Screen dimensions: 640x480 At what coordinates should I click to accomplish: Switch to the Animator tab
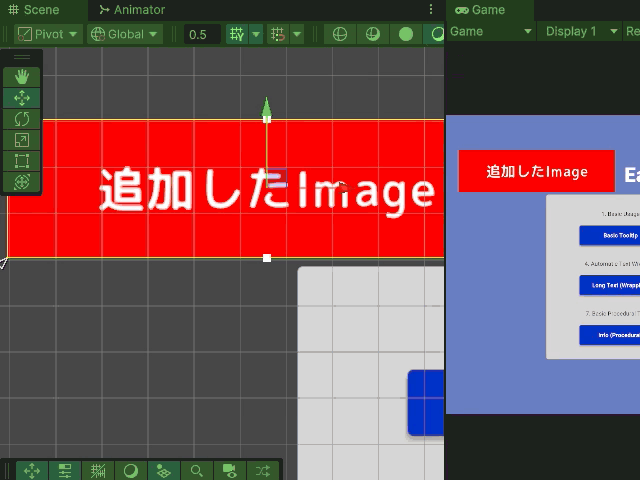[132, 9]
